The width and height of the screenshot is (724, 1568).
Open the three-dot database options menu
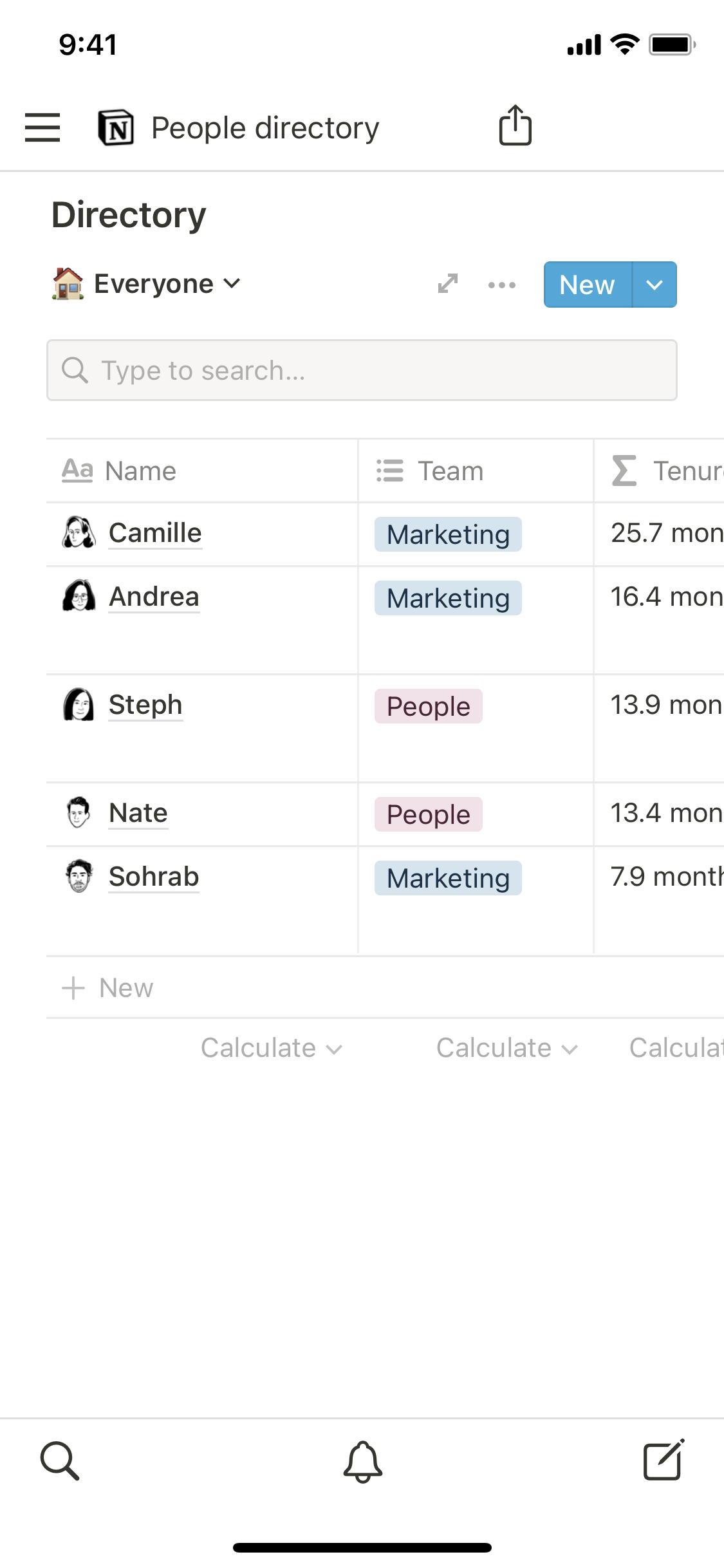tap(501, 285)
